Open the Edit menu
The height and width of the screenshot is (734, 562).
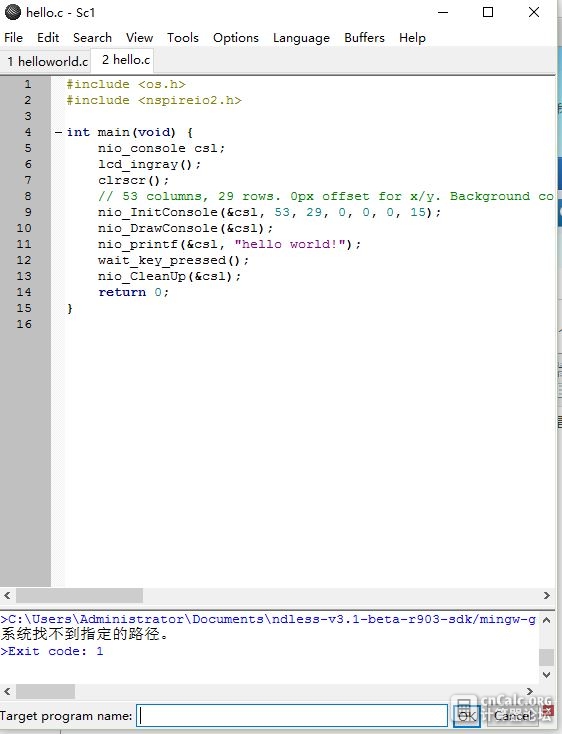[48, 37]
